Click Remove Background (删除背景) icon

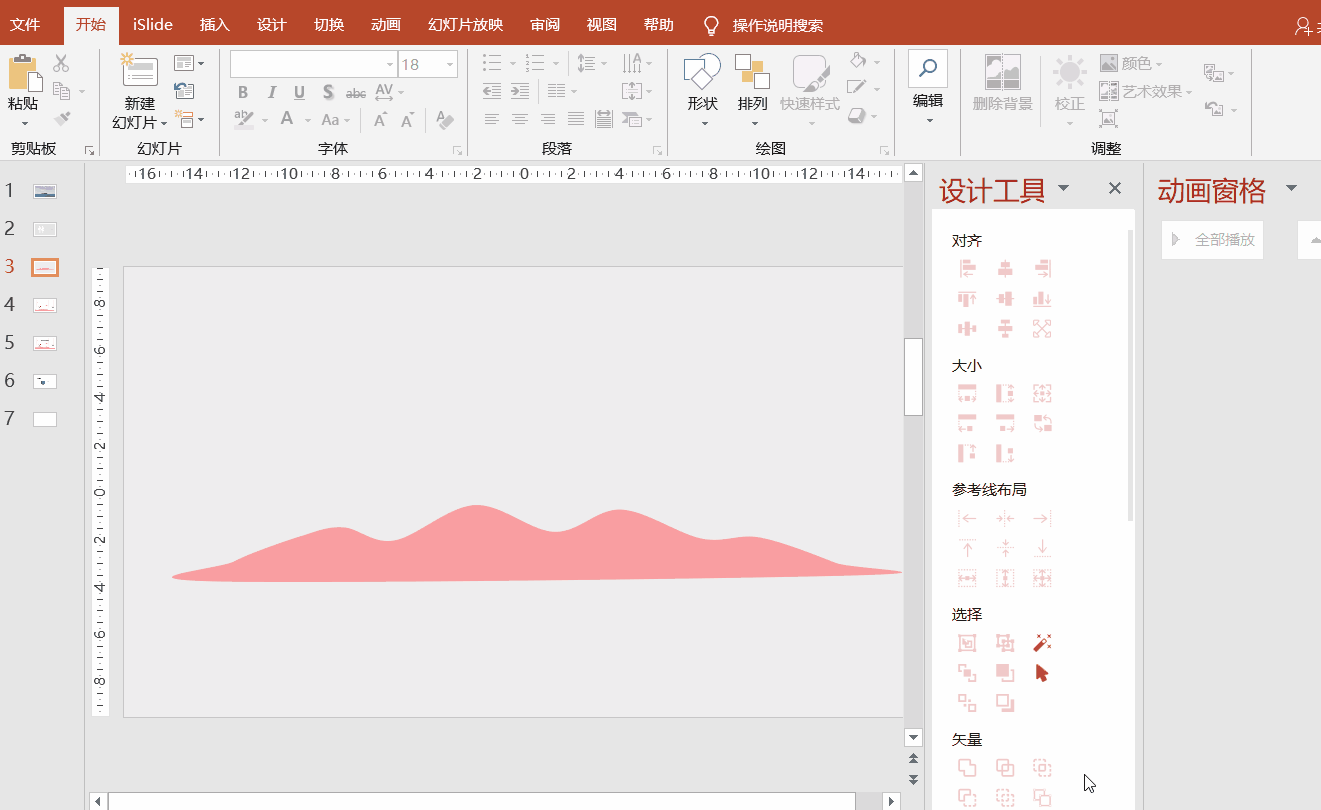[1003, 72]
